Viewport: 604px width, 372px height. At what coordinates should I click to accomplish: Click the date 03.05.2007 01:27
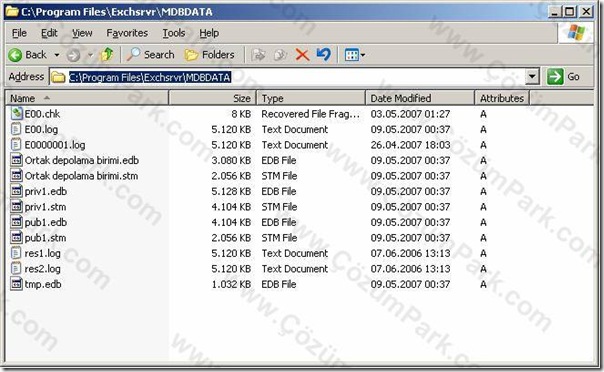[410, 114]
